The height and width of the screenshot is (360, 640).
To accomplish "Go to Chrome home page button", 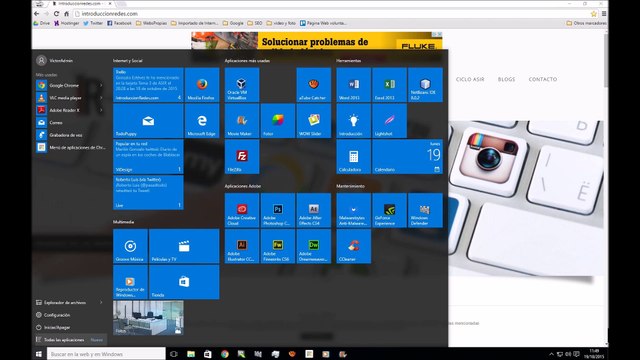I will tap(67, 13).
